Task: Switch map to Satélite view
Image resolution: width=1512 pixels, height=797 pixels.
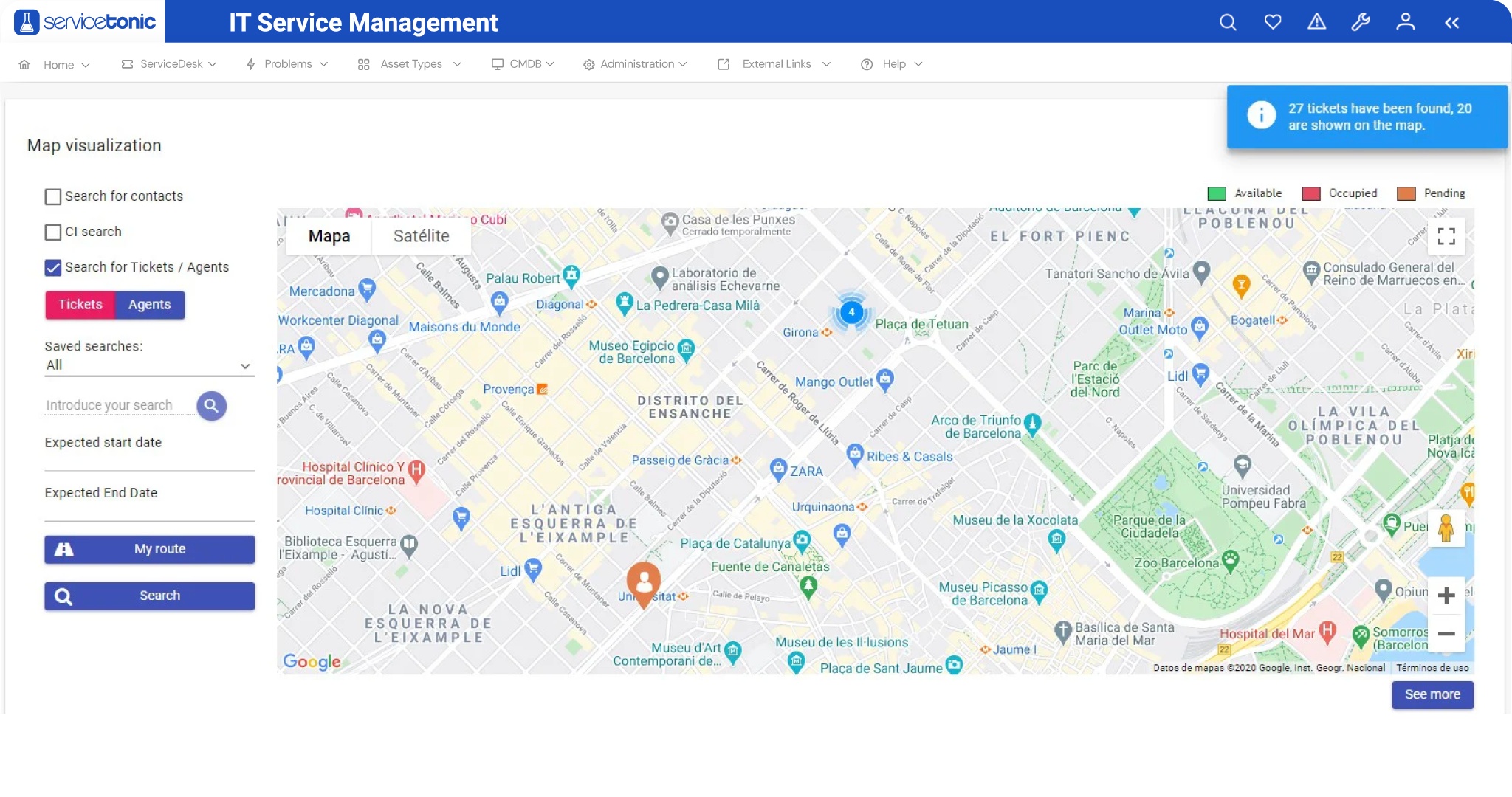Action: click(422, 236)
